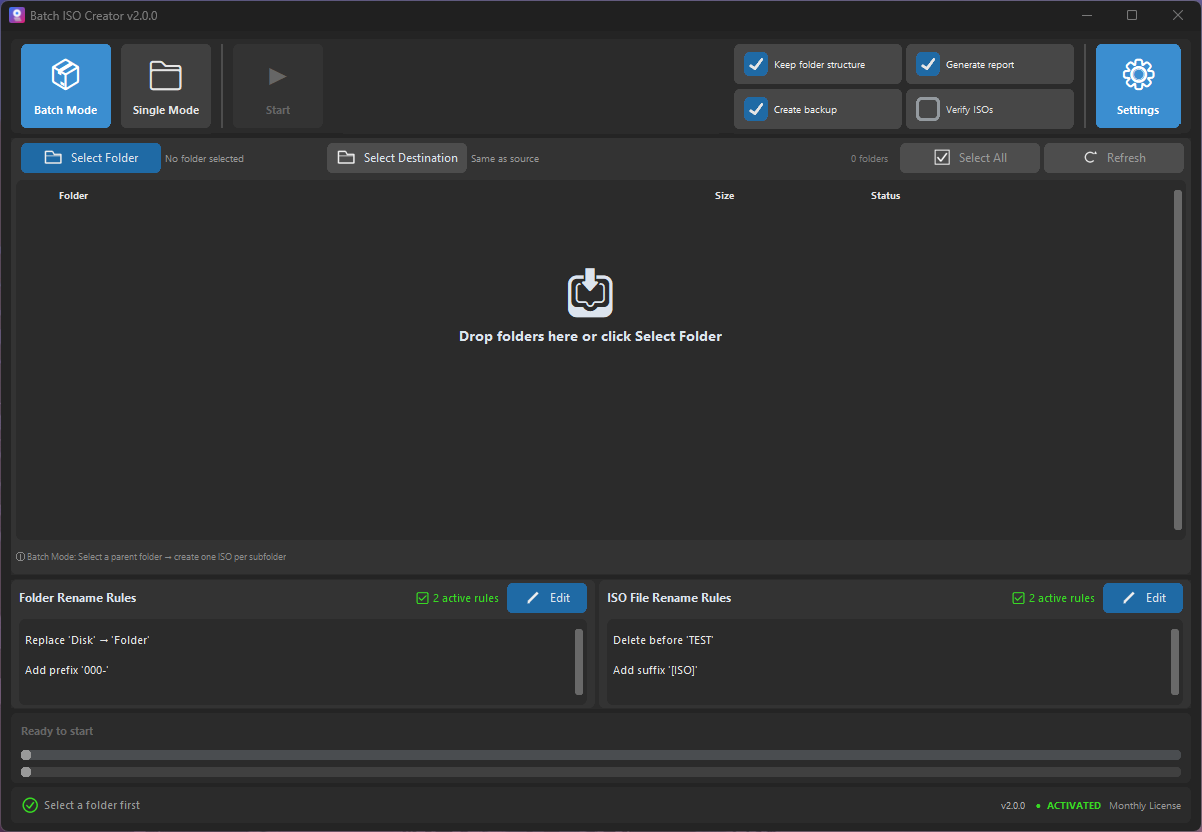Uncheck Create backup option
1202x832 pixels.
coord(756,109)
